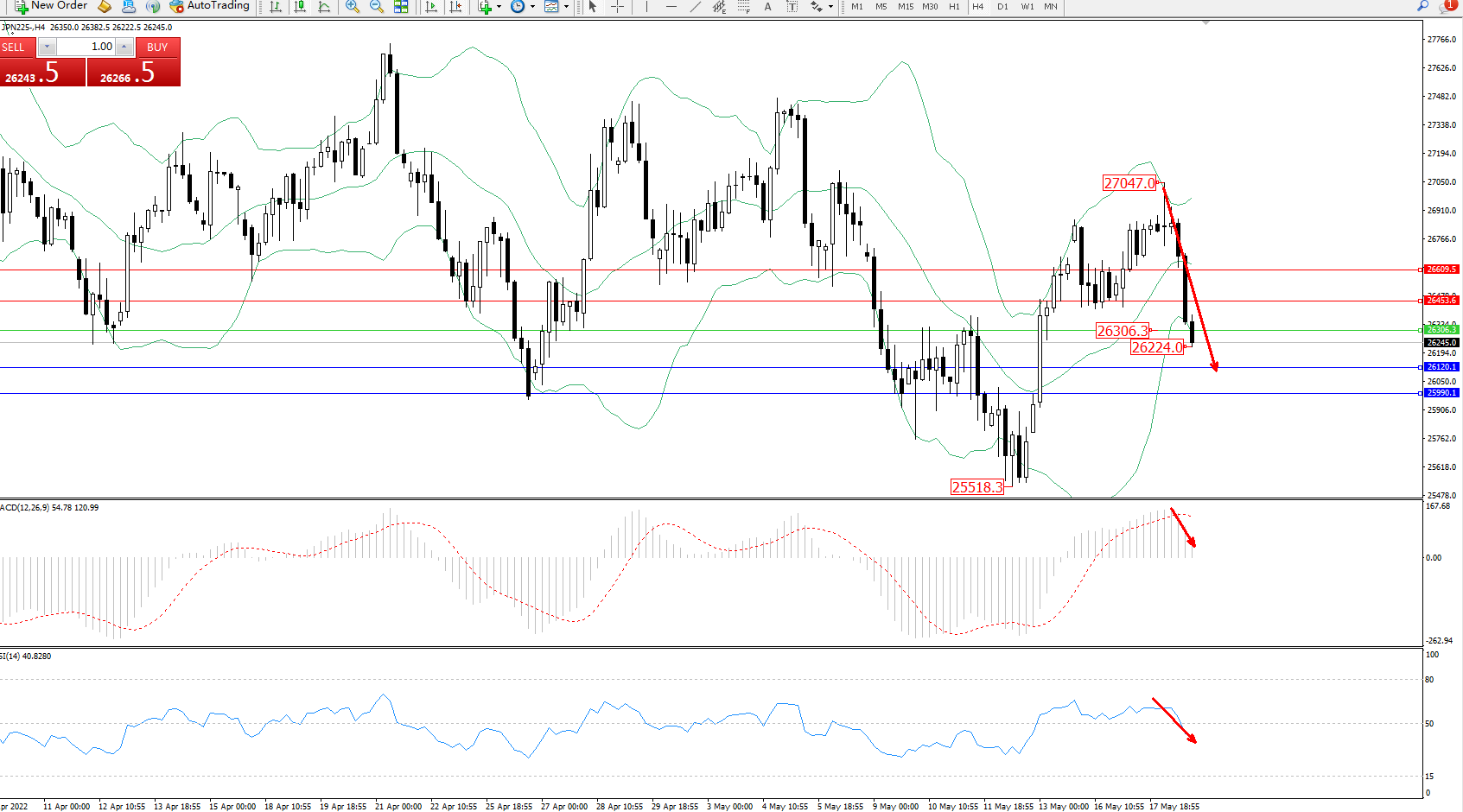Click the New Order button
1463x812 pixels.
[50, 6]
